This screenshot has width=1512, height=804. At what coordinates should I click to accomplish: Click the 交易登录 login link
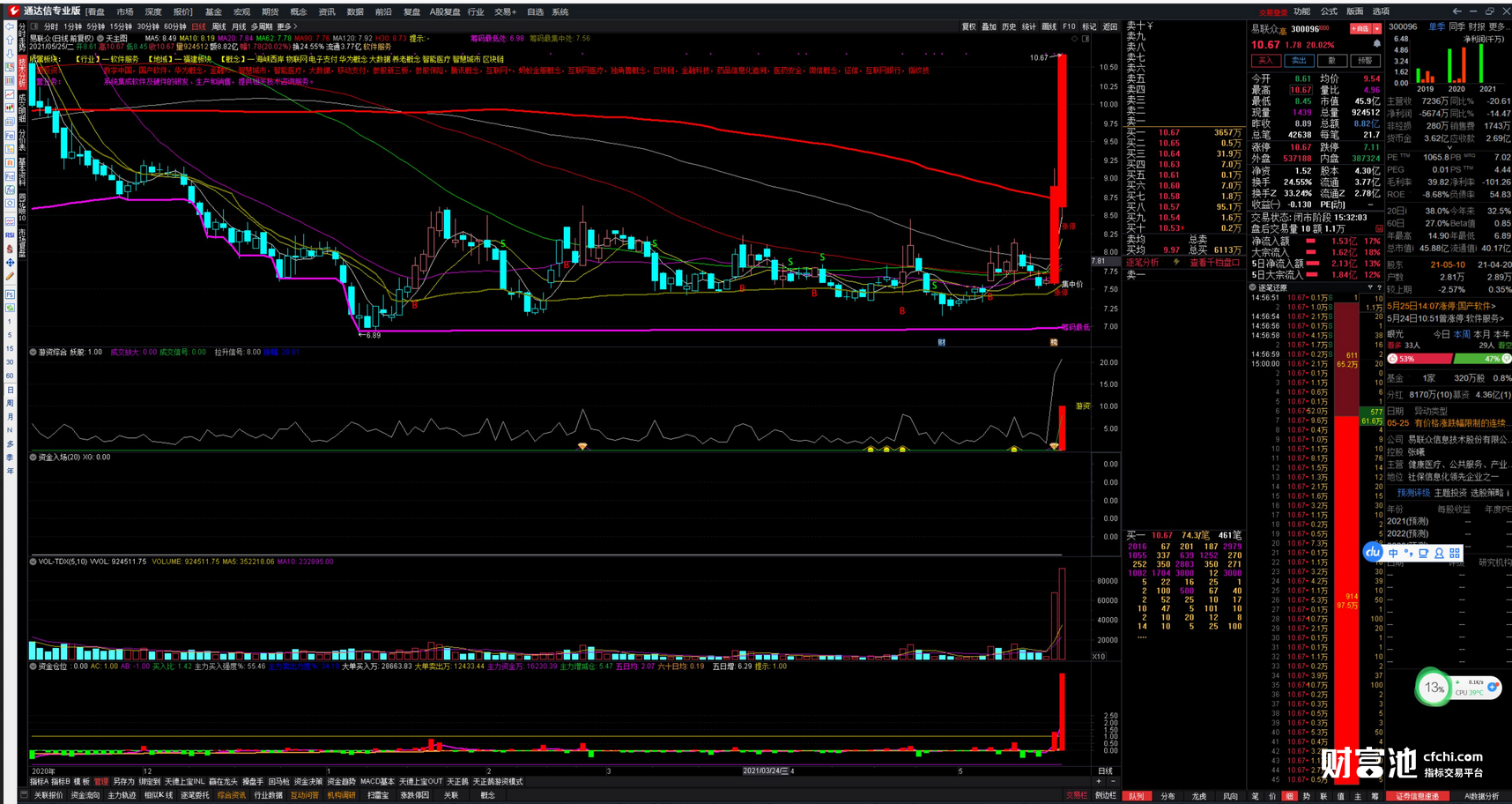[1272, 12]
